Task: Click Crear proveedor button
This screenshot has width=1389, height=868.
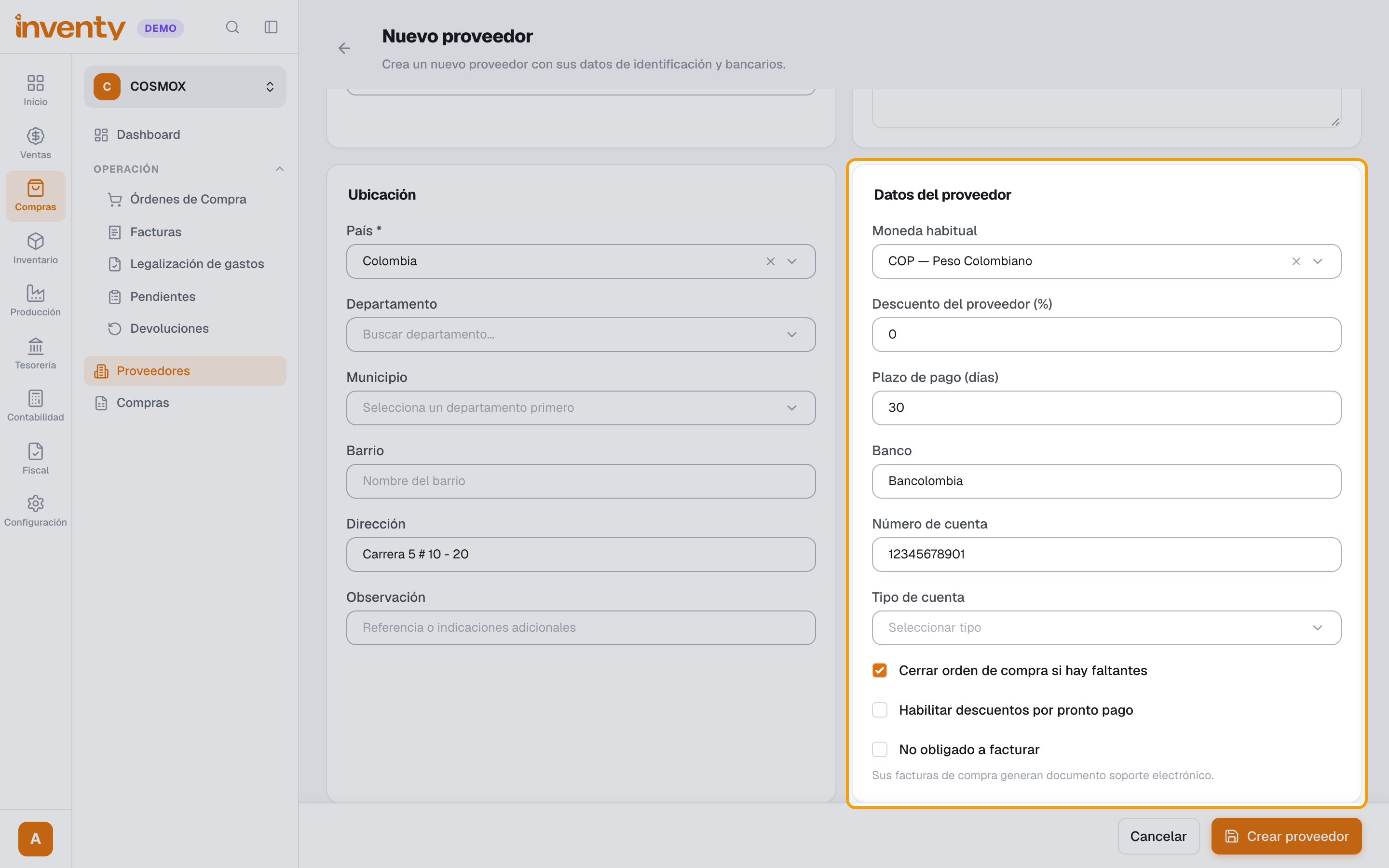Action: coord(1286,836)
